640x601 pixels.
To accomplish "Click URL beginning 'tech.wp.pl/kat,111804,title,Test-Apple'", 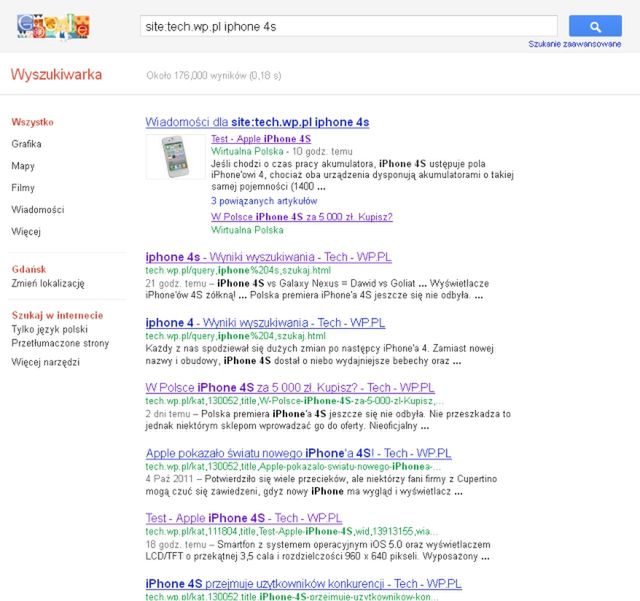I will pos(292,532).
